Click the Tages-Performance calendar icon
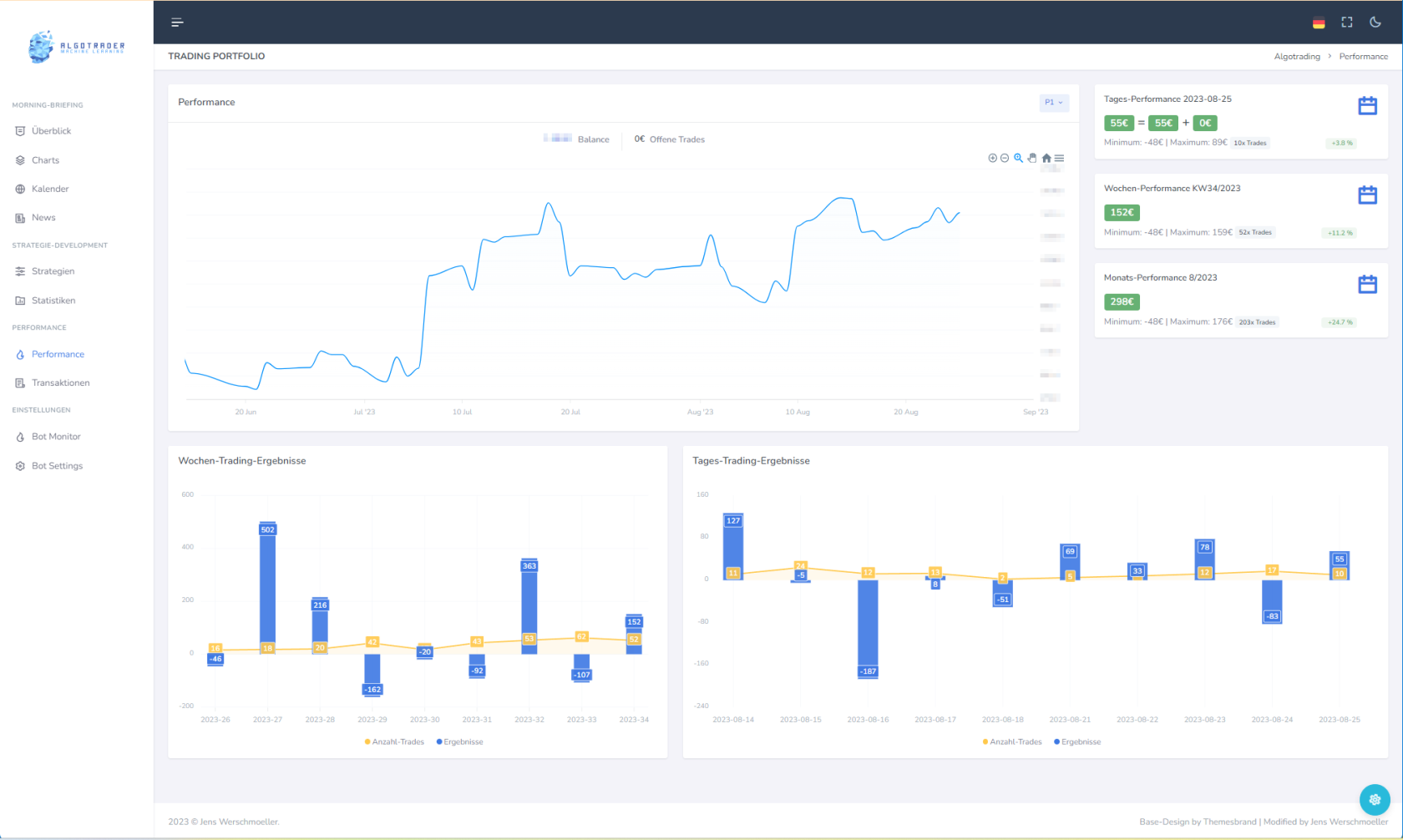1403x840 pixels. tap(1367, 105)
